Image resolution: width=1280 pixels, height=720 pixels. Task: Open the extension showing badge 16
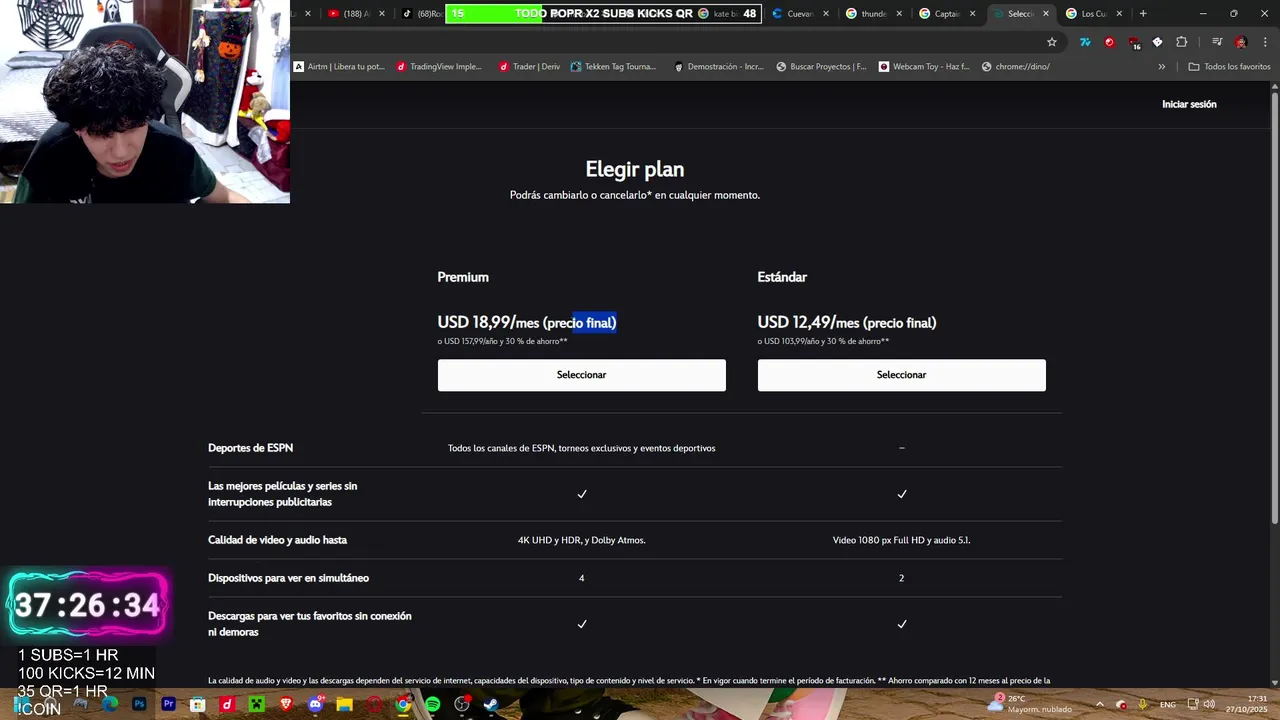click(x=1134, y=43)
